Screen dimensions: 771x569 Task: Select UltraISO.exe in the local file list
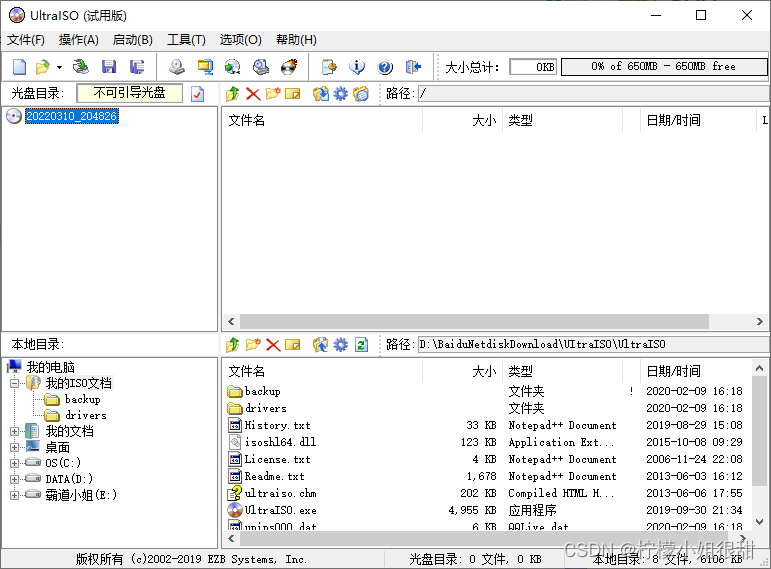pyautogui.click(x=281, y=510)
